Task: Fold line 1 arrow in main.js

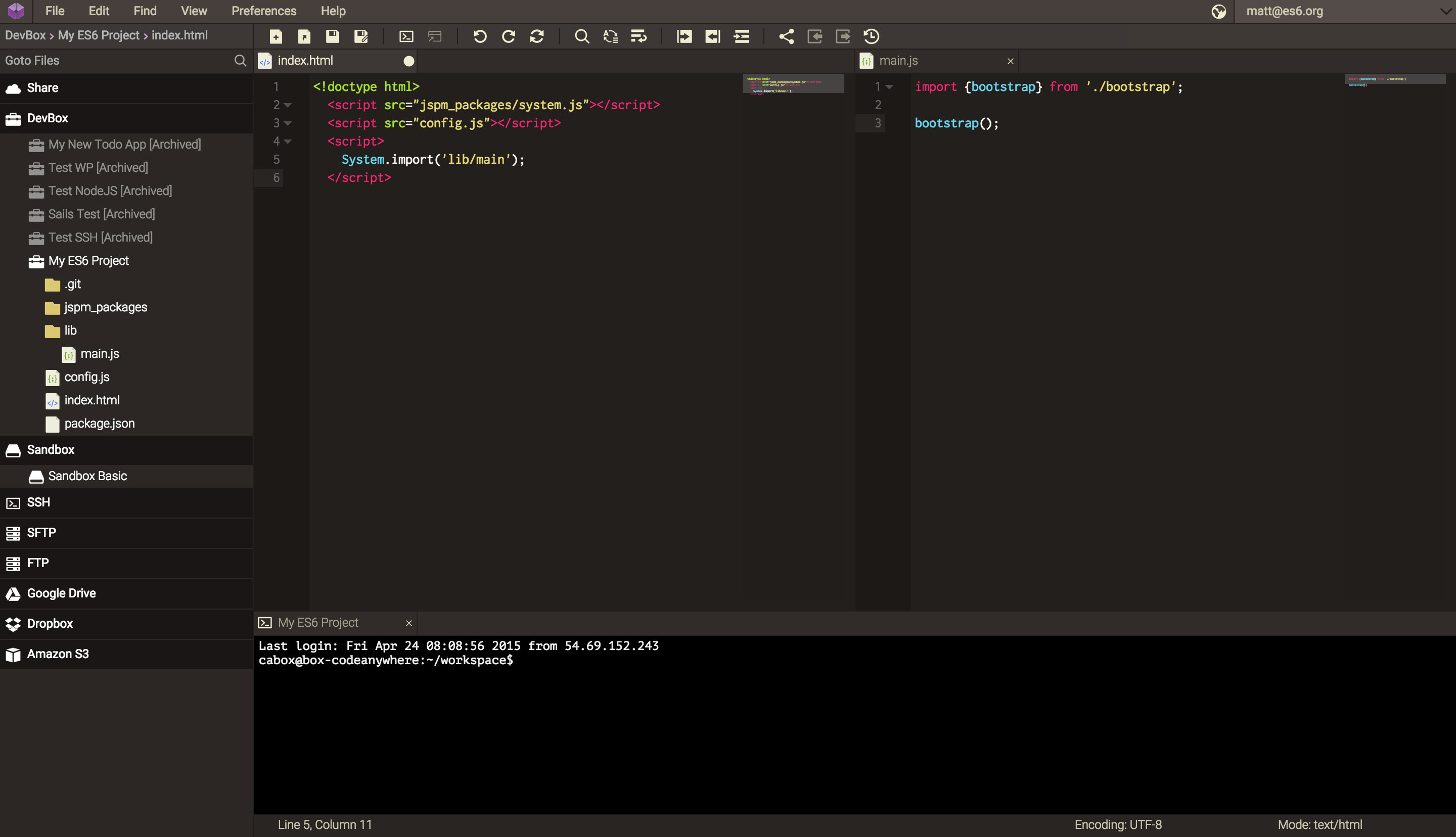Action: point(889,87)
